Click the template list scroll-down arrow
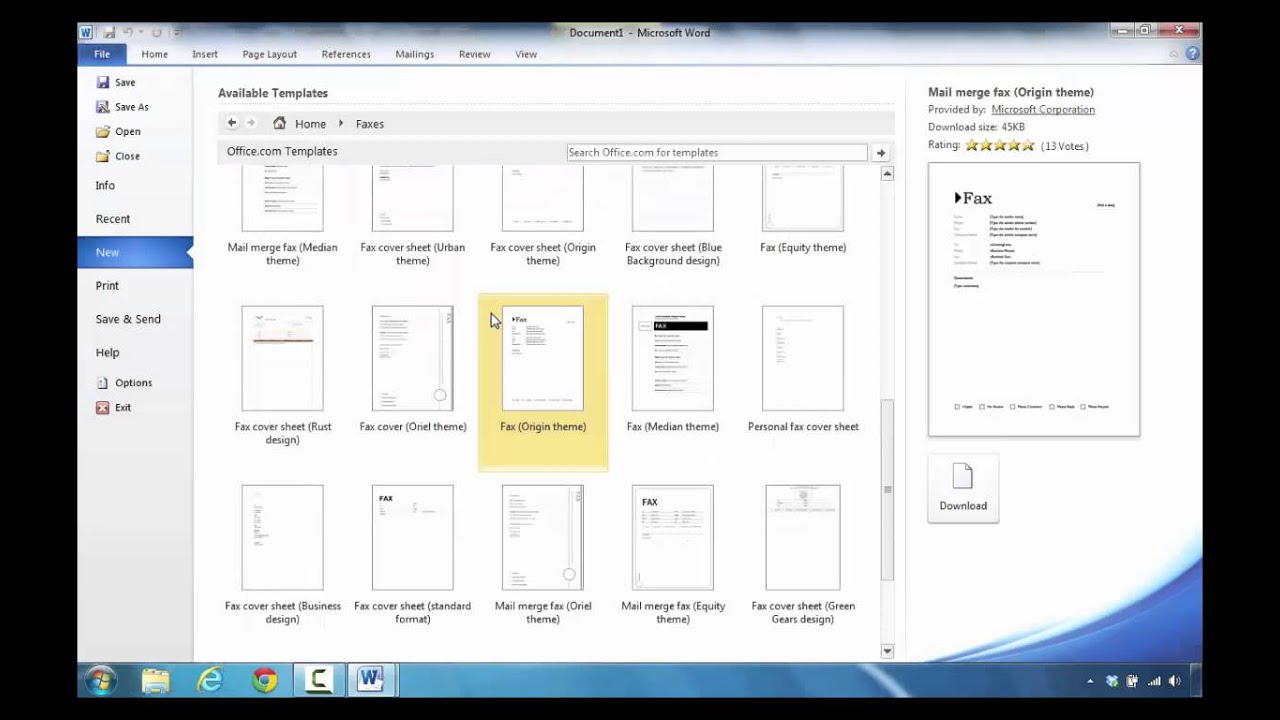This screenshot has height=720, width=1280. coord(887,651)
